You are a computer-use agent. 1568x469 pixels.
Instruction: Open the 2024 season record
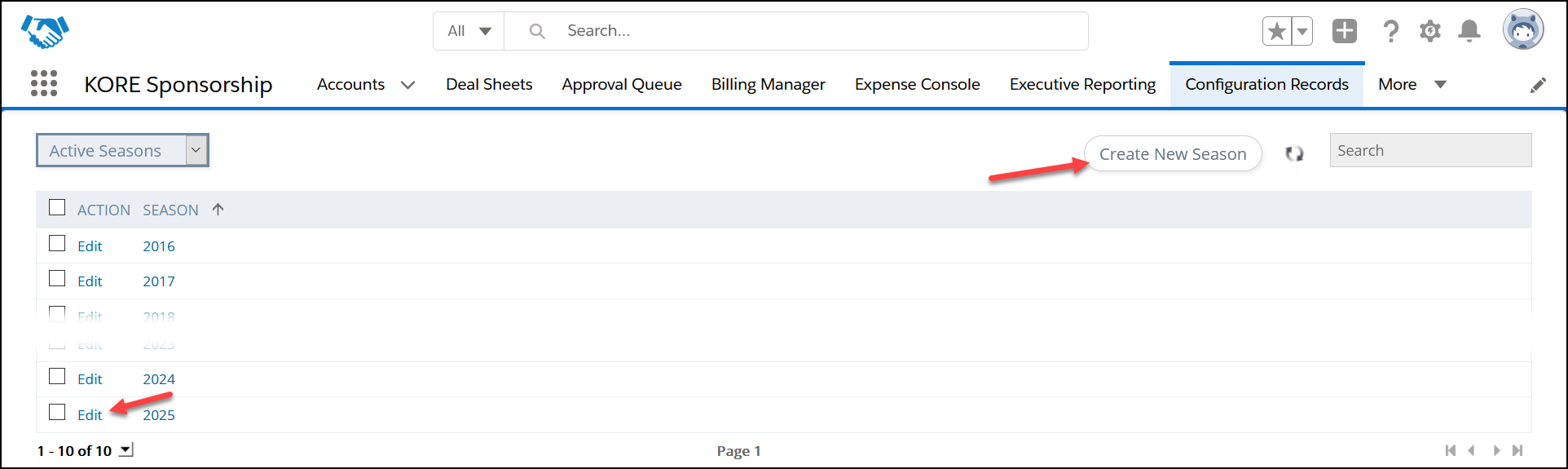(159, 379)
